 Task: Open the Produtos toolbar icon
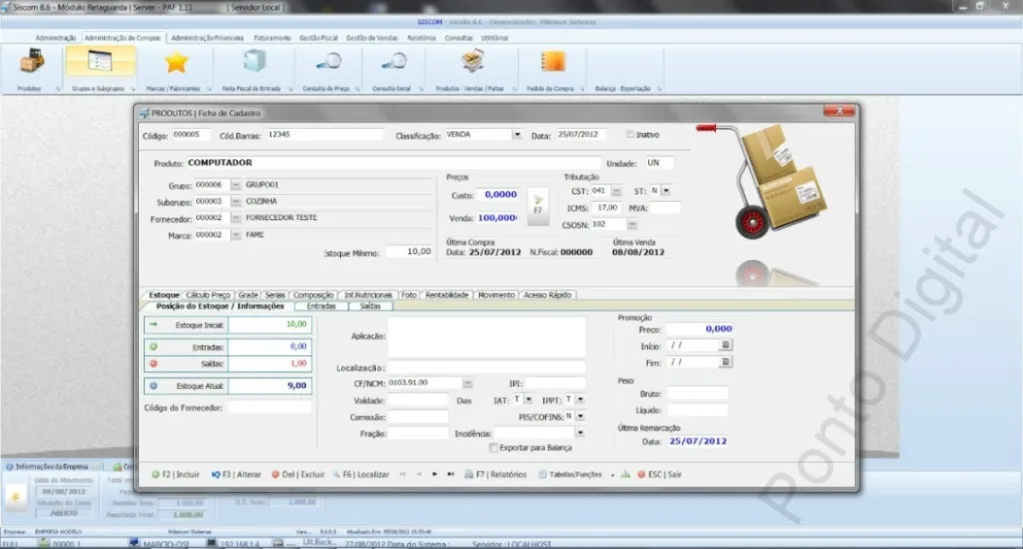click(31, 63)
